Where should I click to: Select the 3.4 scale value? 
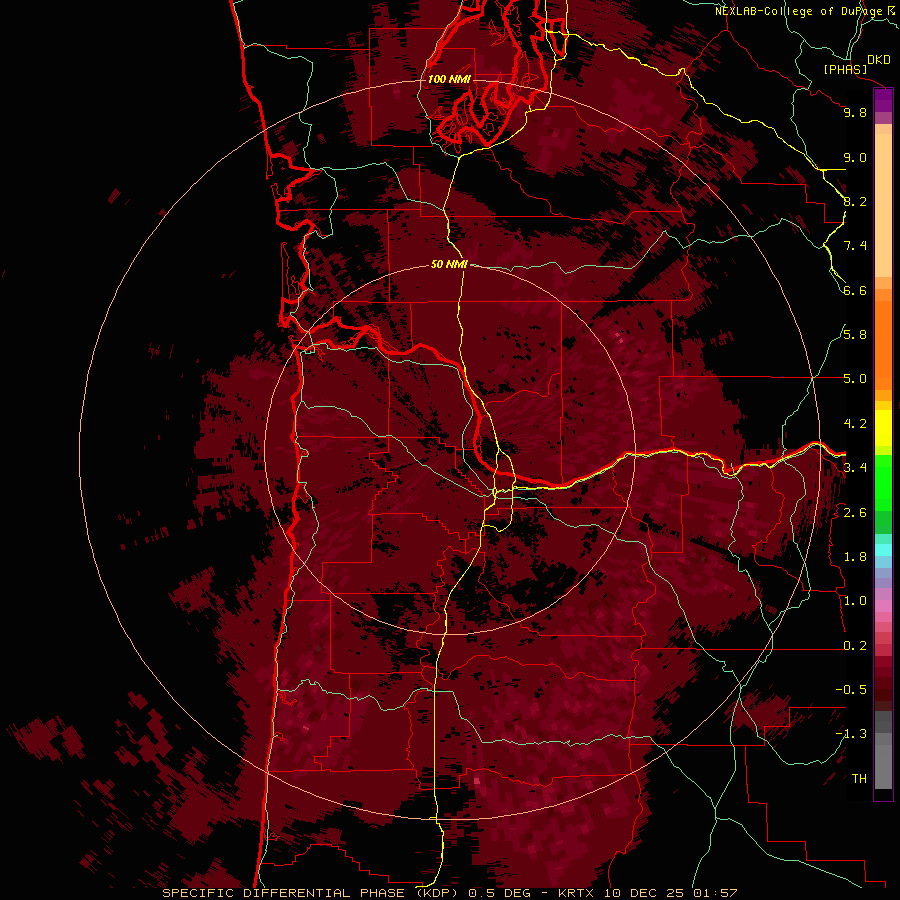[x=855, y=468]
